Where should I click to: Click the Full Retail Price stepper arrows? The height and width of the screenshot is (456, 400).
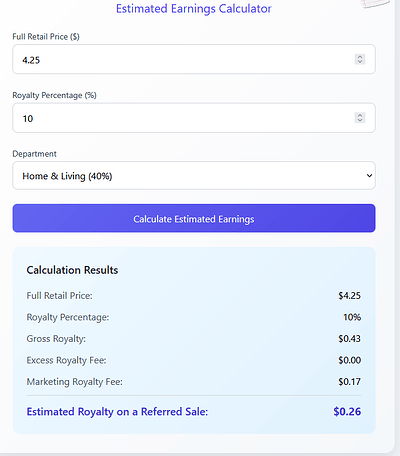360,59
